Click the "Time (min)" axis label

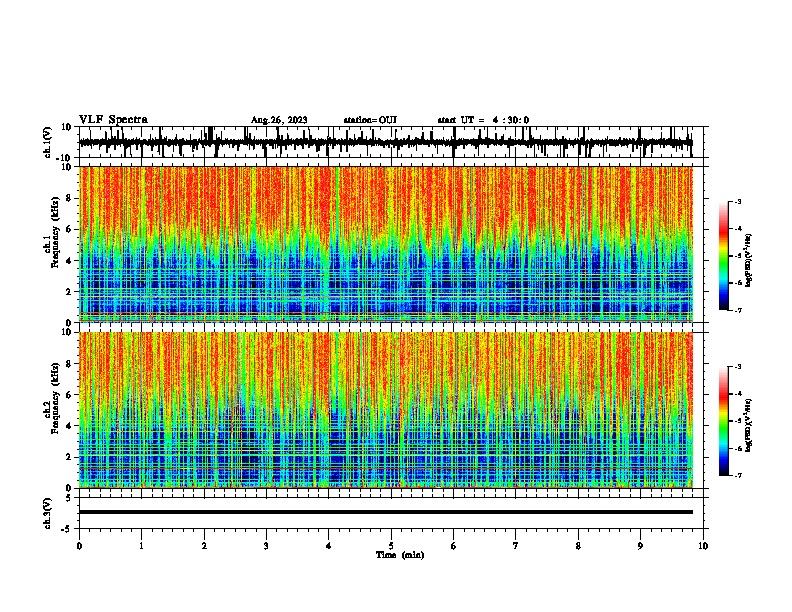(x=400, y=555)
